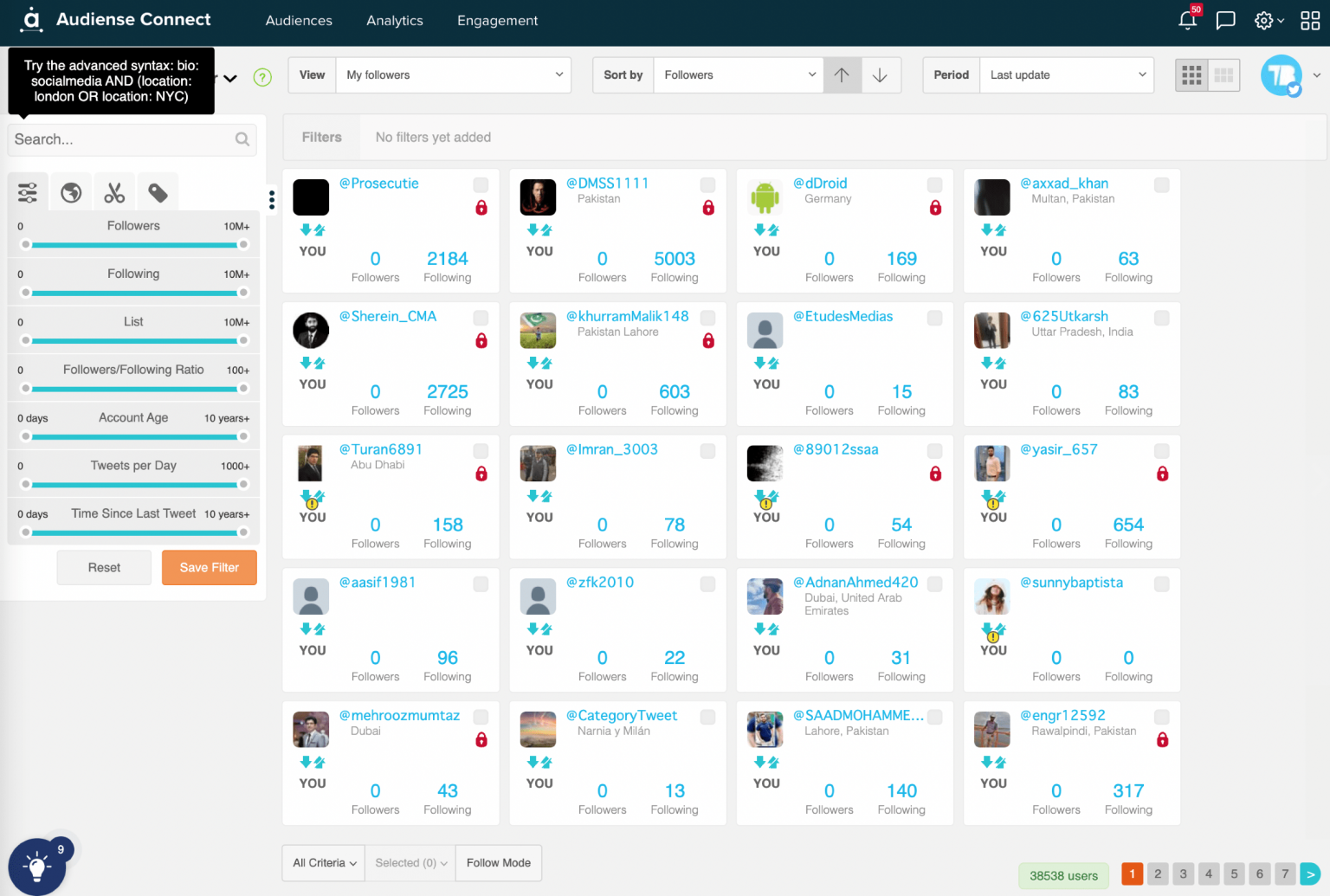Click the lightbulb tips icon at bottom left
Screen dimensions: 1330x896
coord(37,865)
